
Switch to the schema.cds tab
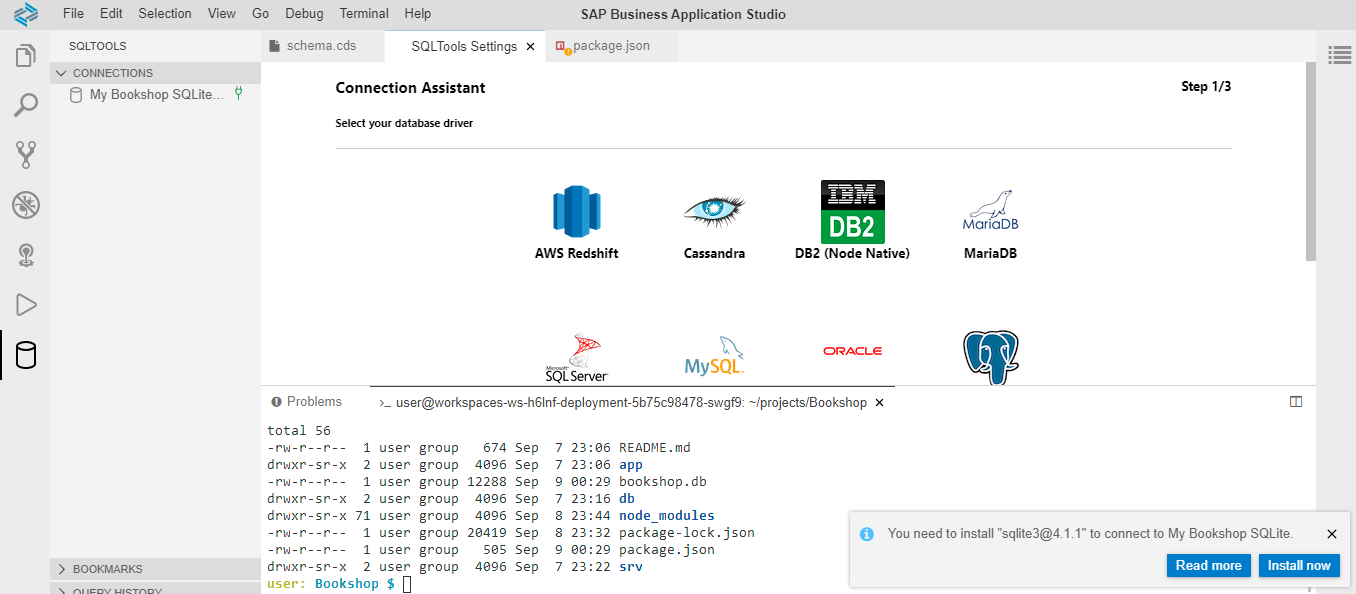(x=322, y=45)
